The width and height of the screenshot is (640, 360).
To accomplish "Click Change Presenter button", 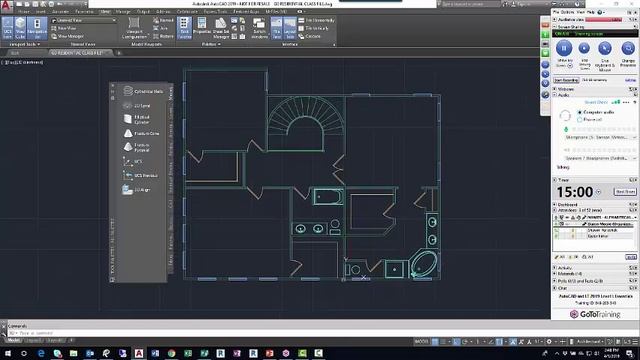I will pyautogui.click(x=628, y=48).
